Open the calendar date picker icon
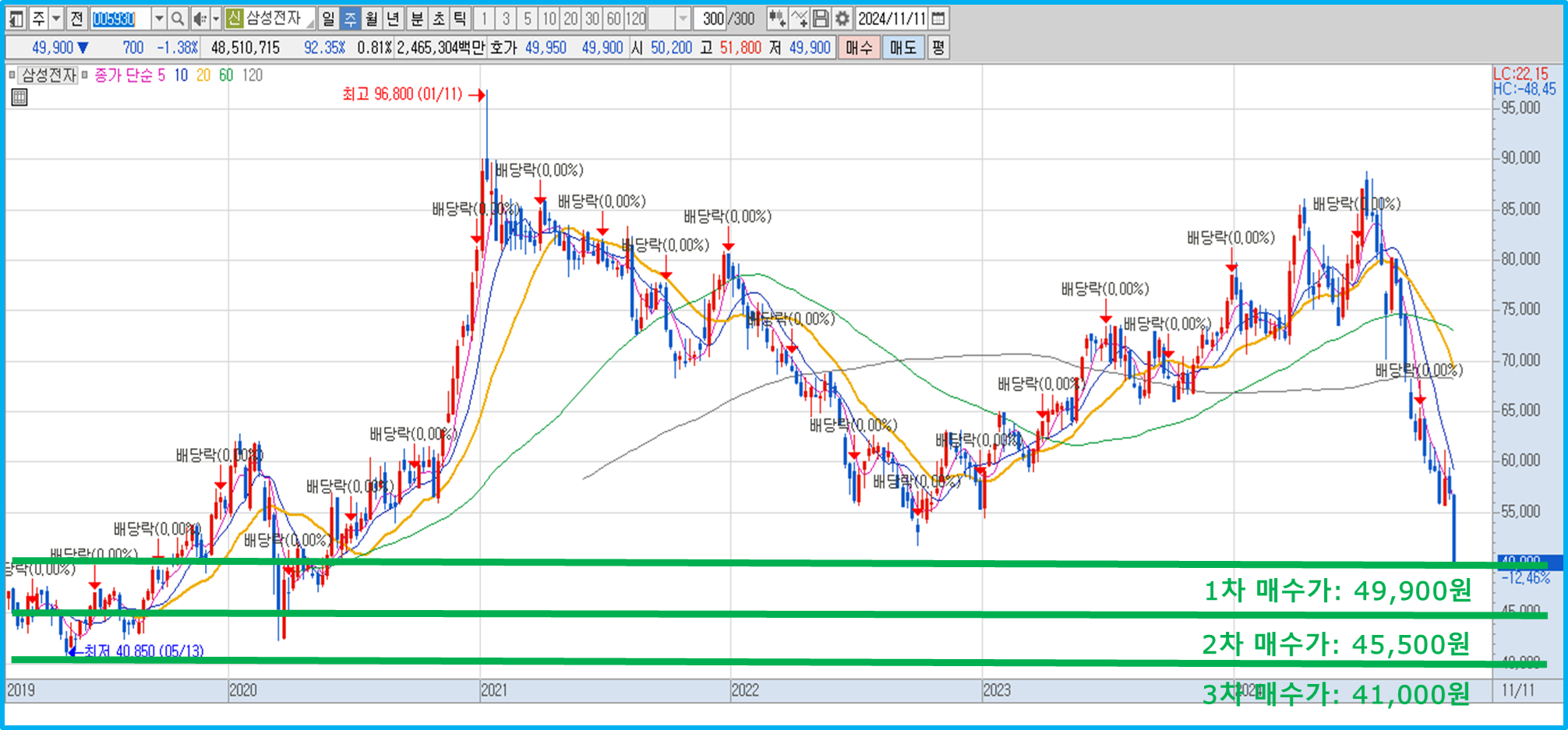This screenshot has height=730, width=1568. [939, 18]
